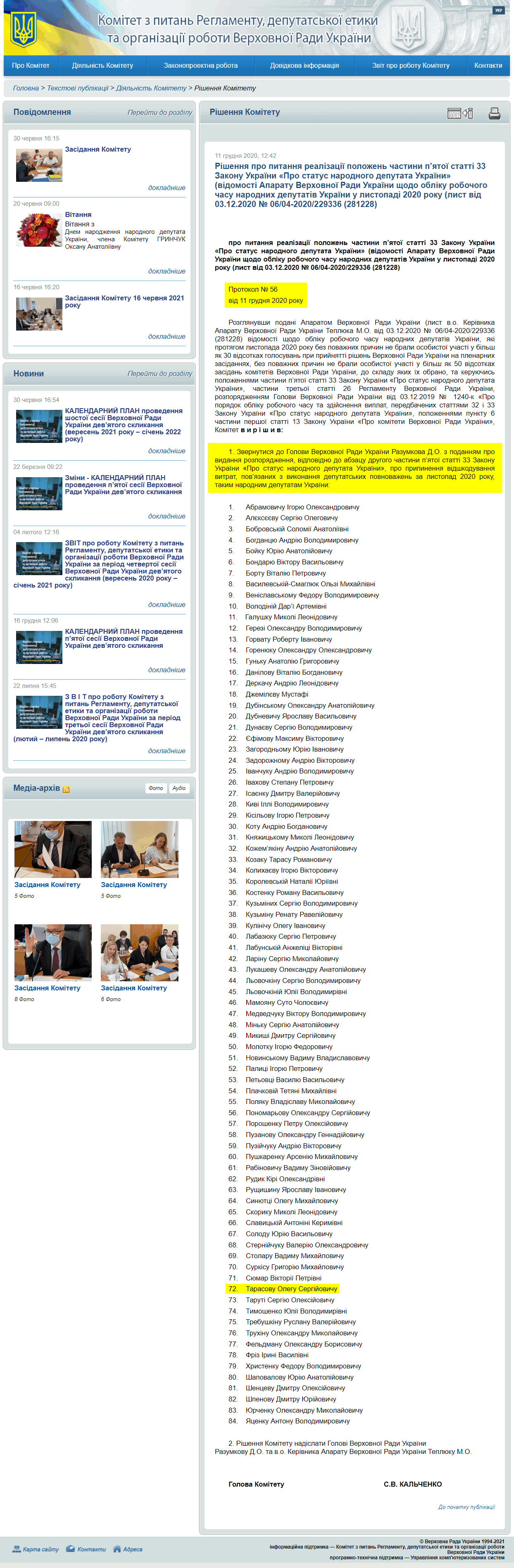Click До початку публікації link
This screenshot has height=1568, width=514.
point(466,1506)
